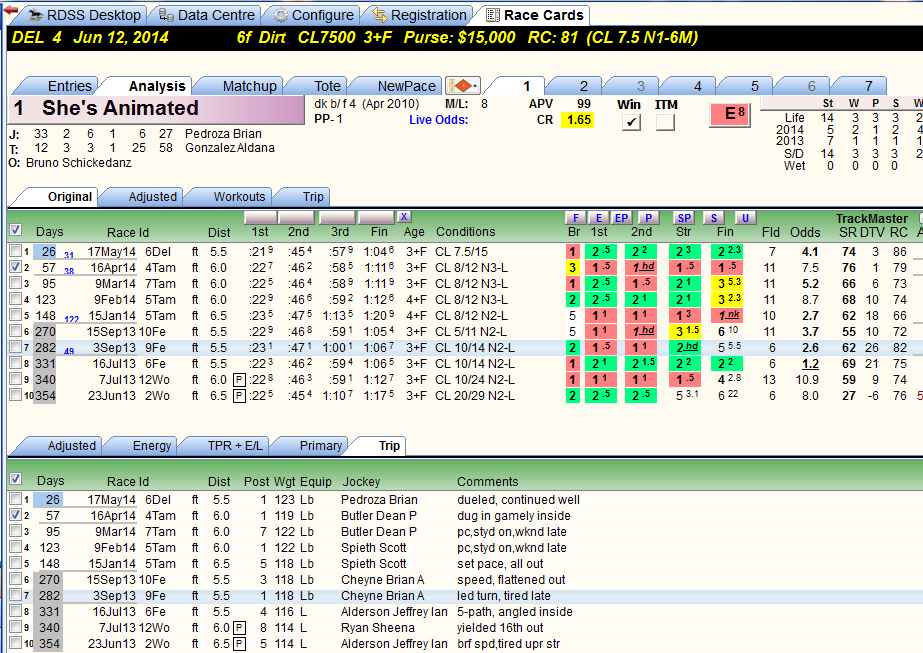The width and height of the screenshot is (923, 653).
Task: Click the blank button above 1st column
Action: 260,217
